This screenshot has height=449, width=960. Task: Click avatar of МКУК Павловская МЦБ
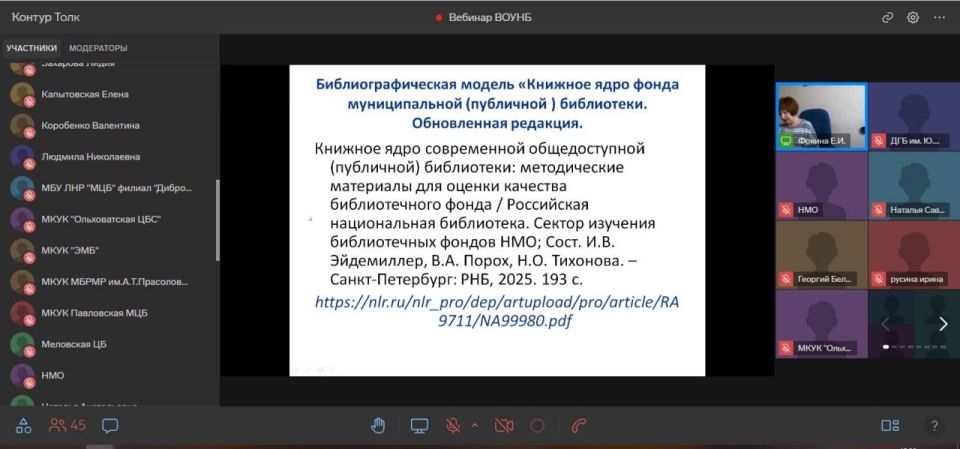[x=22, y=313]
